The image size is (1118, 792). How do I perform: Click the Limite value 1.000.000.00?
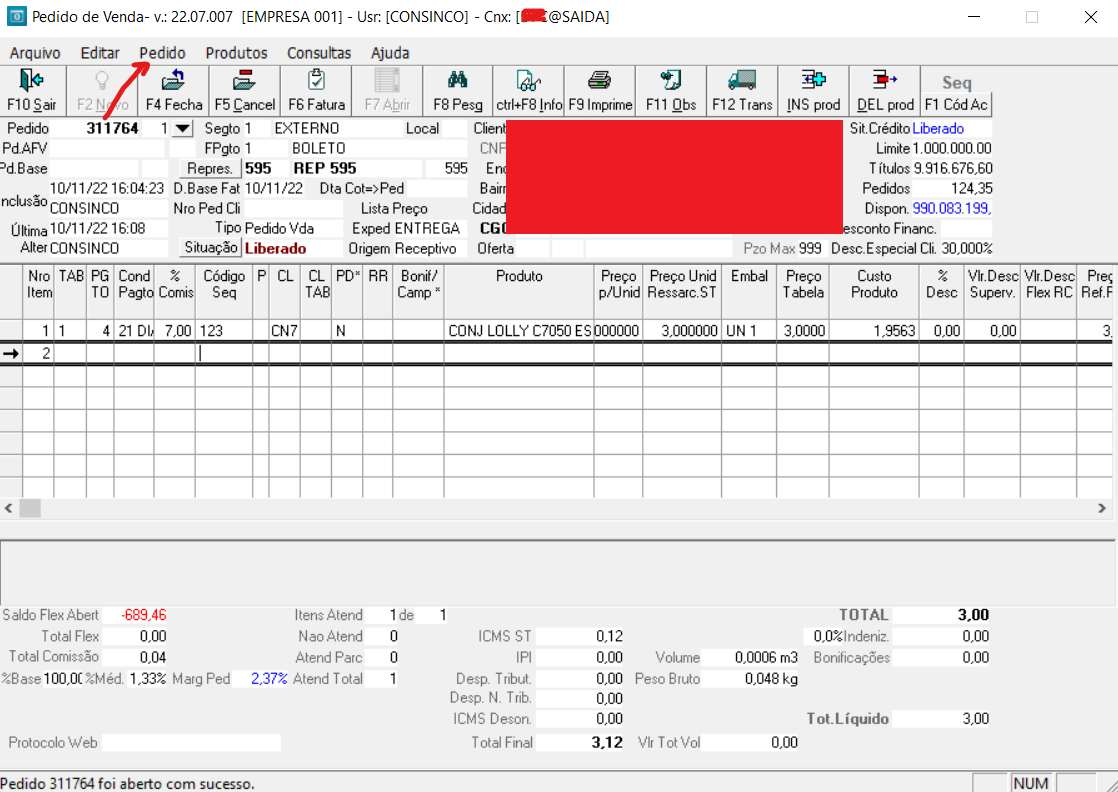point(952,148)
